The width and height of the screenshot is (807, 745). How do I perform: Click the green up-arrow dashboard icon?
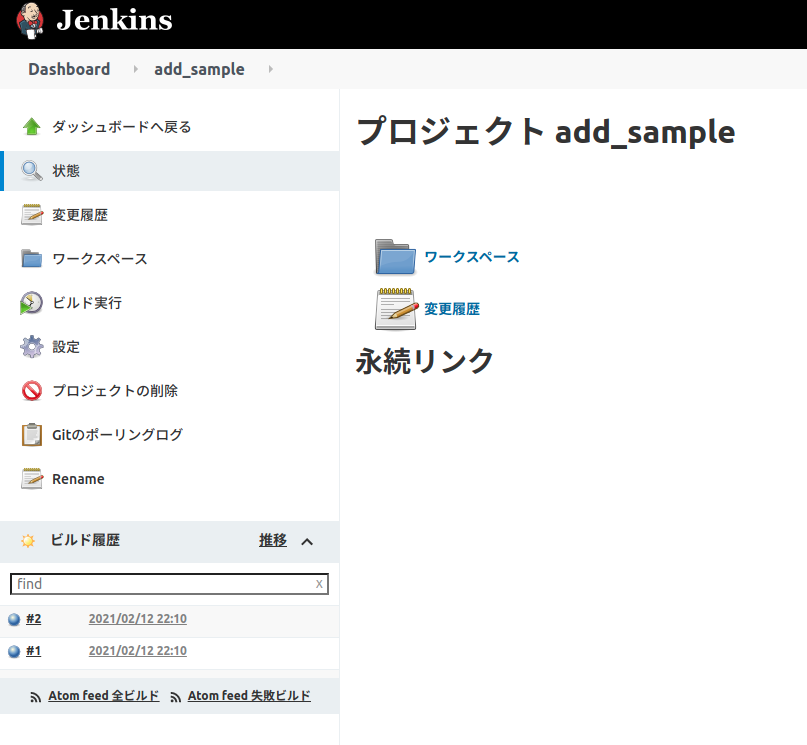click(32, 127)
